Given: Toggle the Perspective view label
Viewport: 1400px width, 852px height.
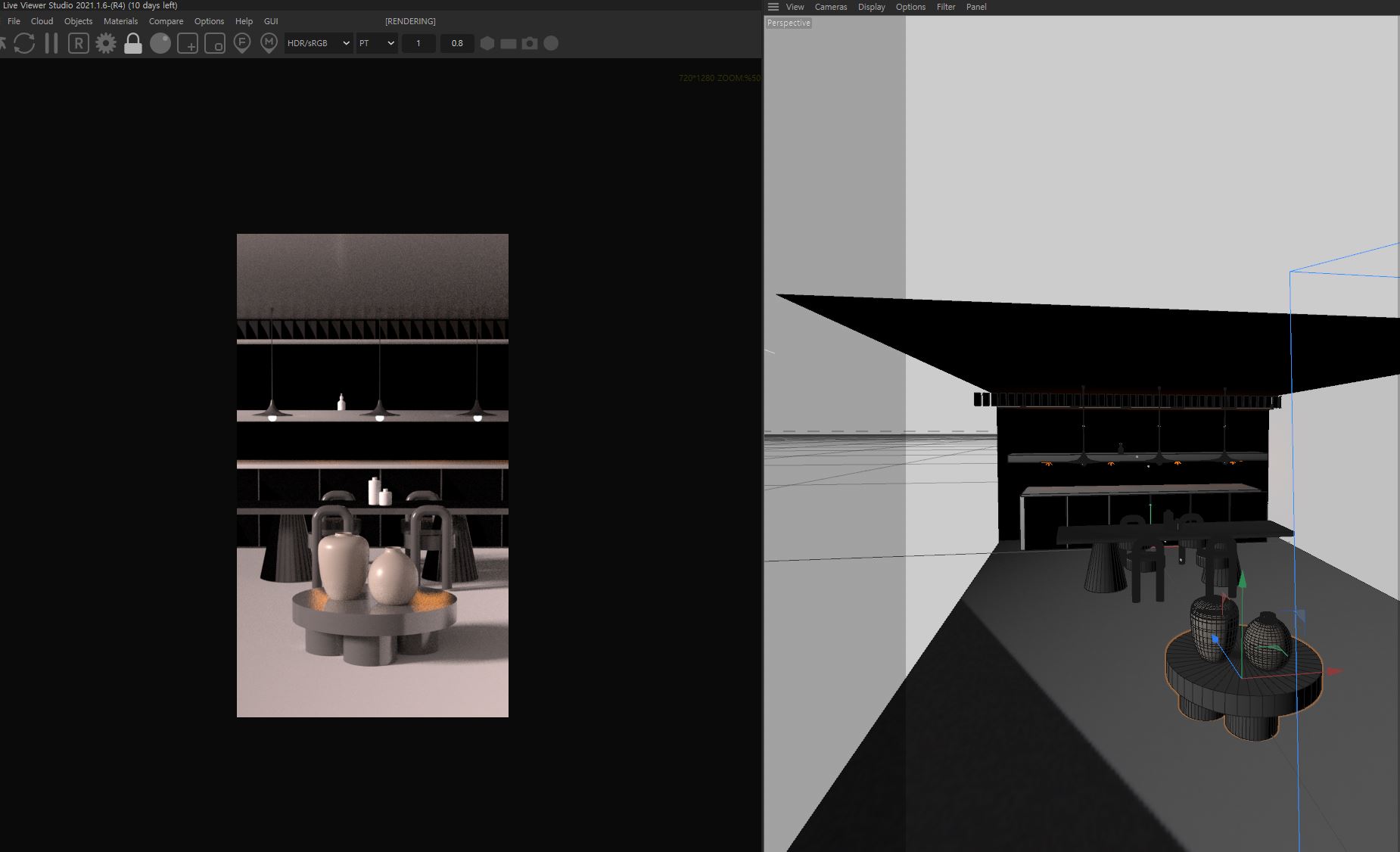Looking at the screenshot, I should click(x=789, y=23).
